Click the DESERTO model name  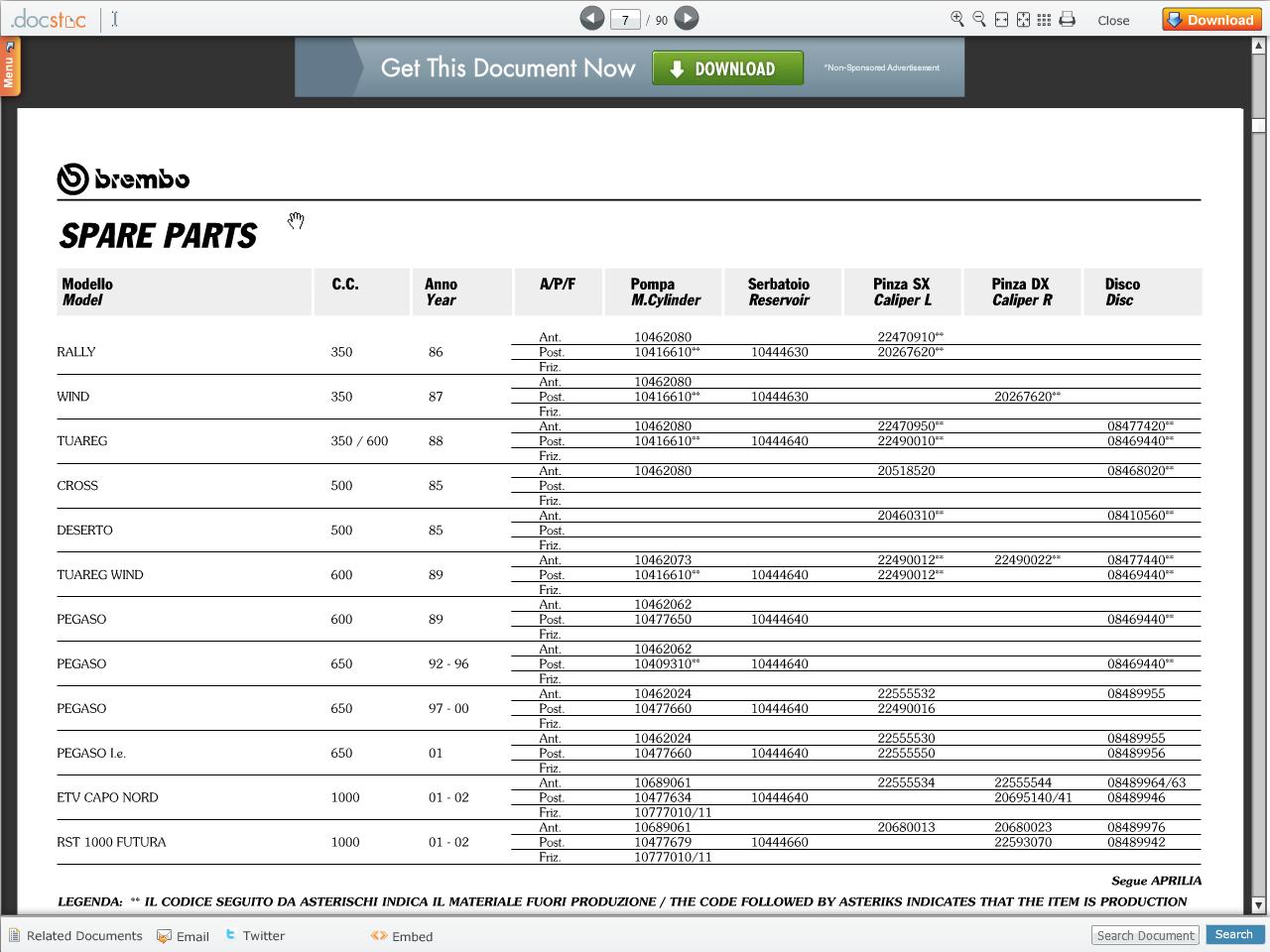point(84,531)
